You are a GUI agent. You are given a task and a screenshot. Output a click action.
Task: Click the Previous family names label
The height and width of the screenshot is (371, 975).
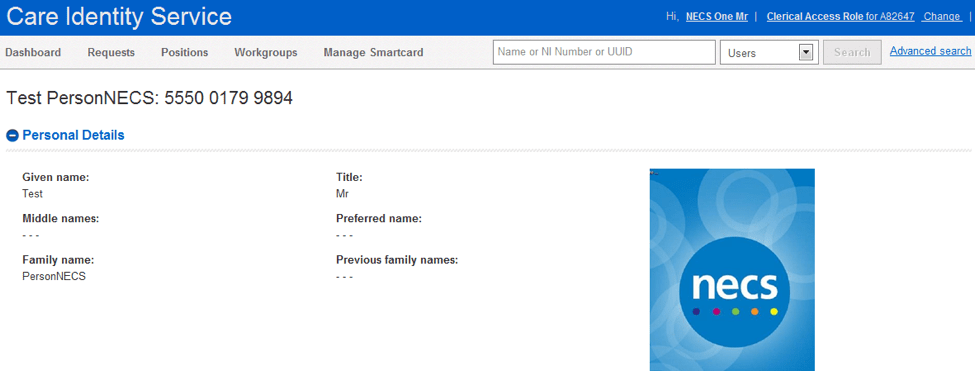pos(397,260)
